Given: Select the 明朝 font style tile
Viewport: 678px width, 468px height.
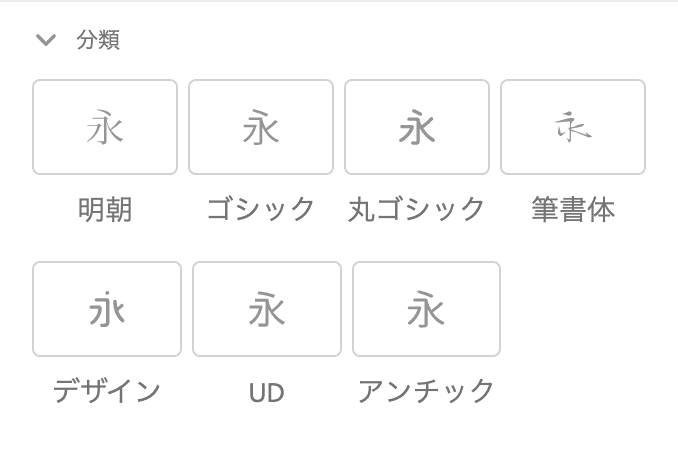Looking at the screenshot, I should (x=105, y=127).
